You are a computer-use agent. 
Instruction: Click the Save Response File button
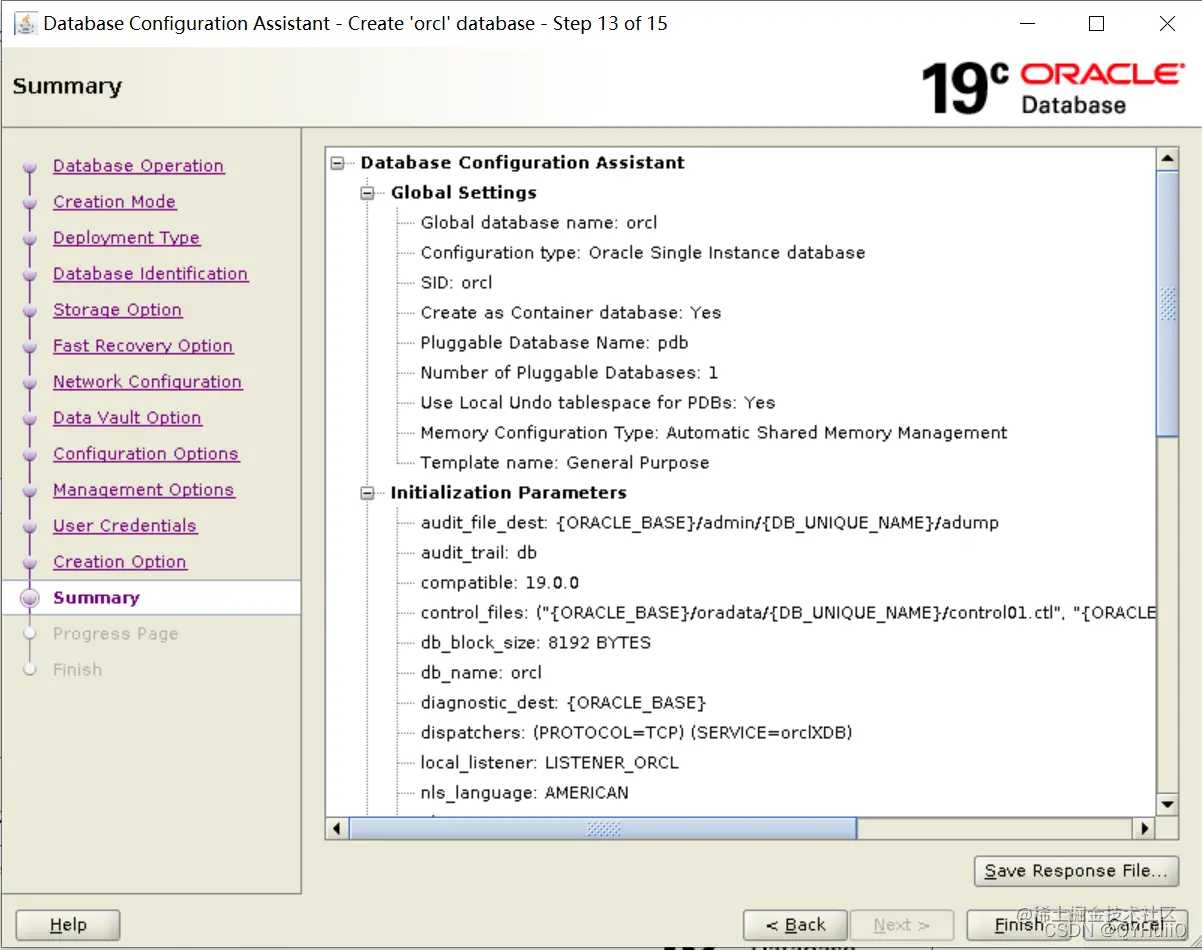(1076, 871)
